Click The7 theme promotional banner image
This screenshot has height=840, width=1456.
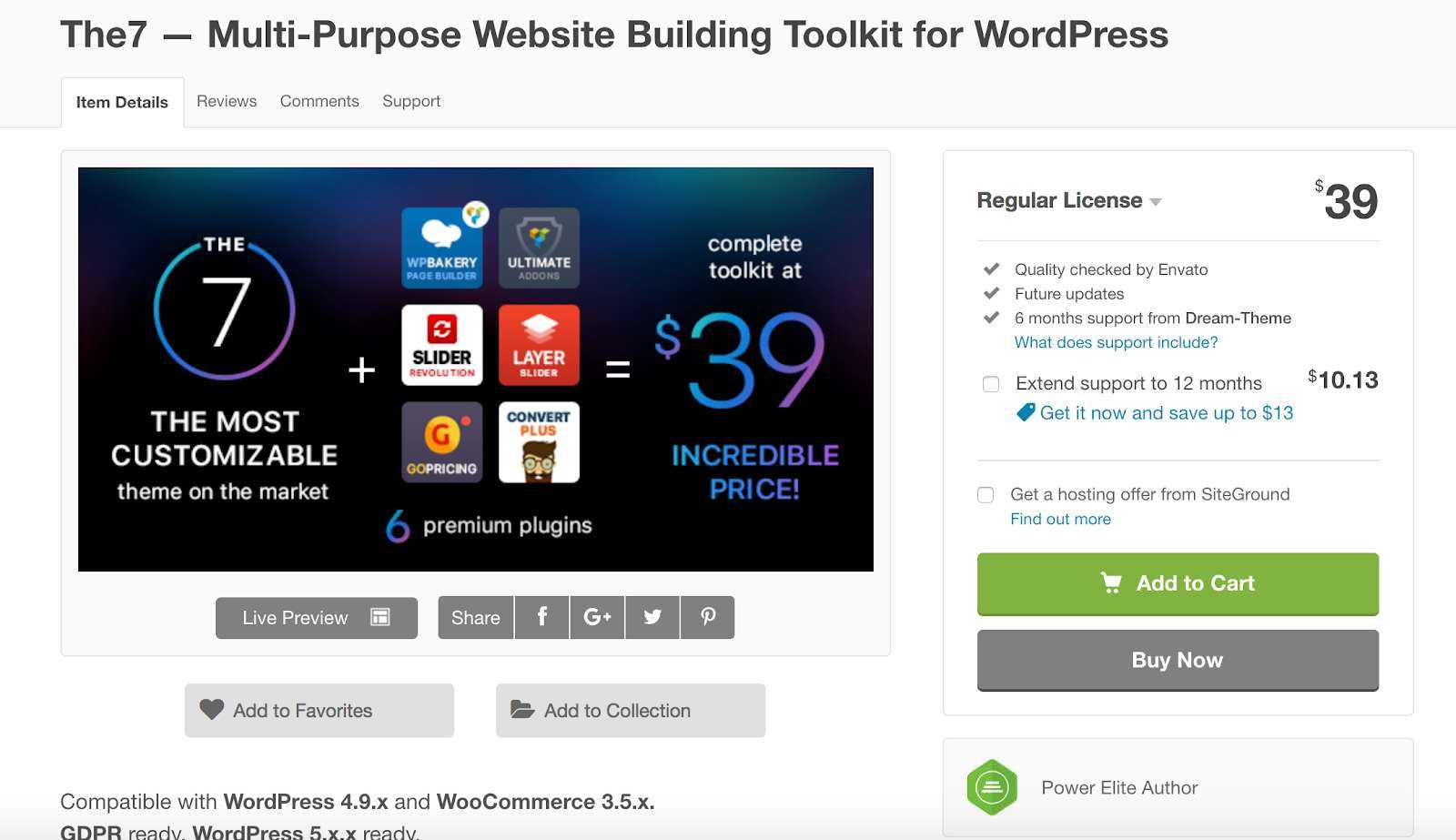click(476, 369)
